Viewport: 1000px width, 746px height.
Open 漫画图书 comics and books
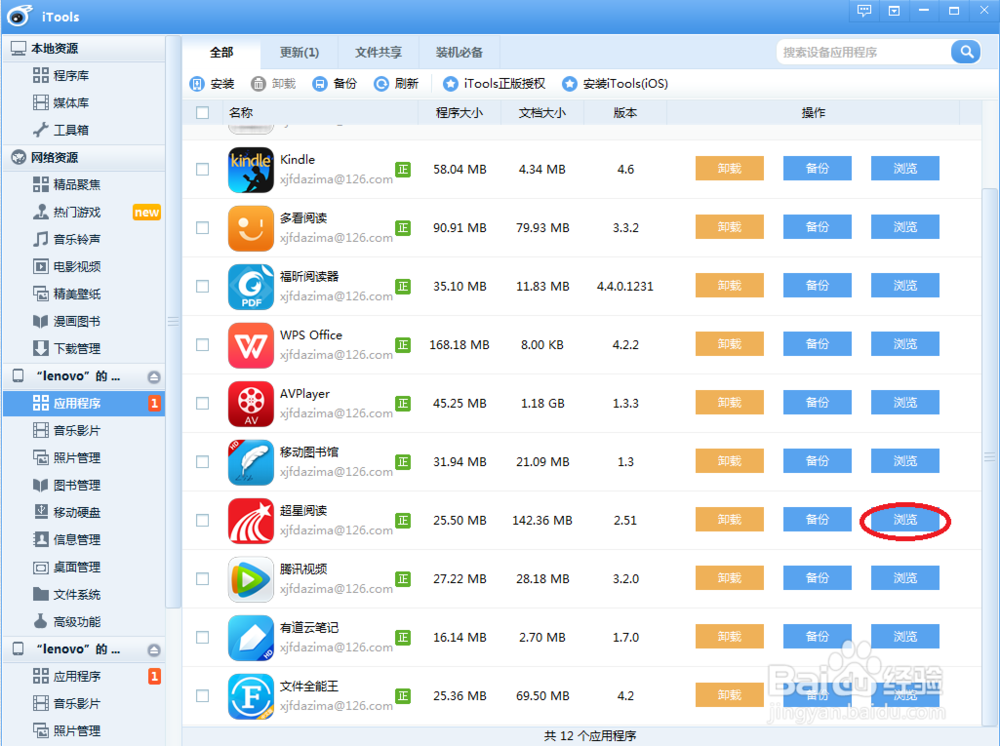point(76,321)
